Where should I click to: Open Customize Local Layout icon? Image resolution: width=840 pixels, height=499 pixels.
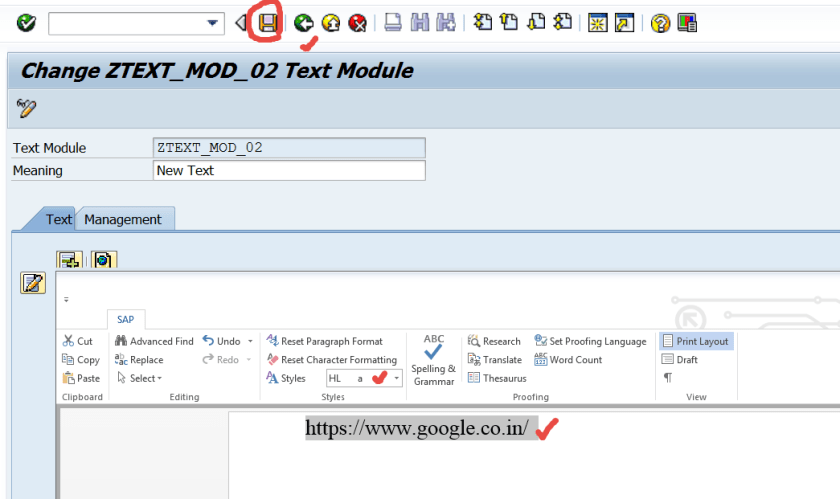click(x=687, y=23)
